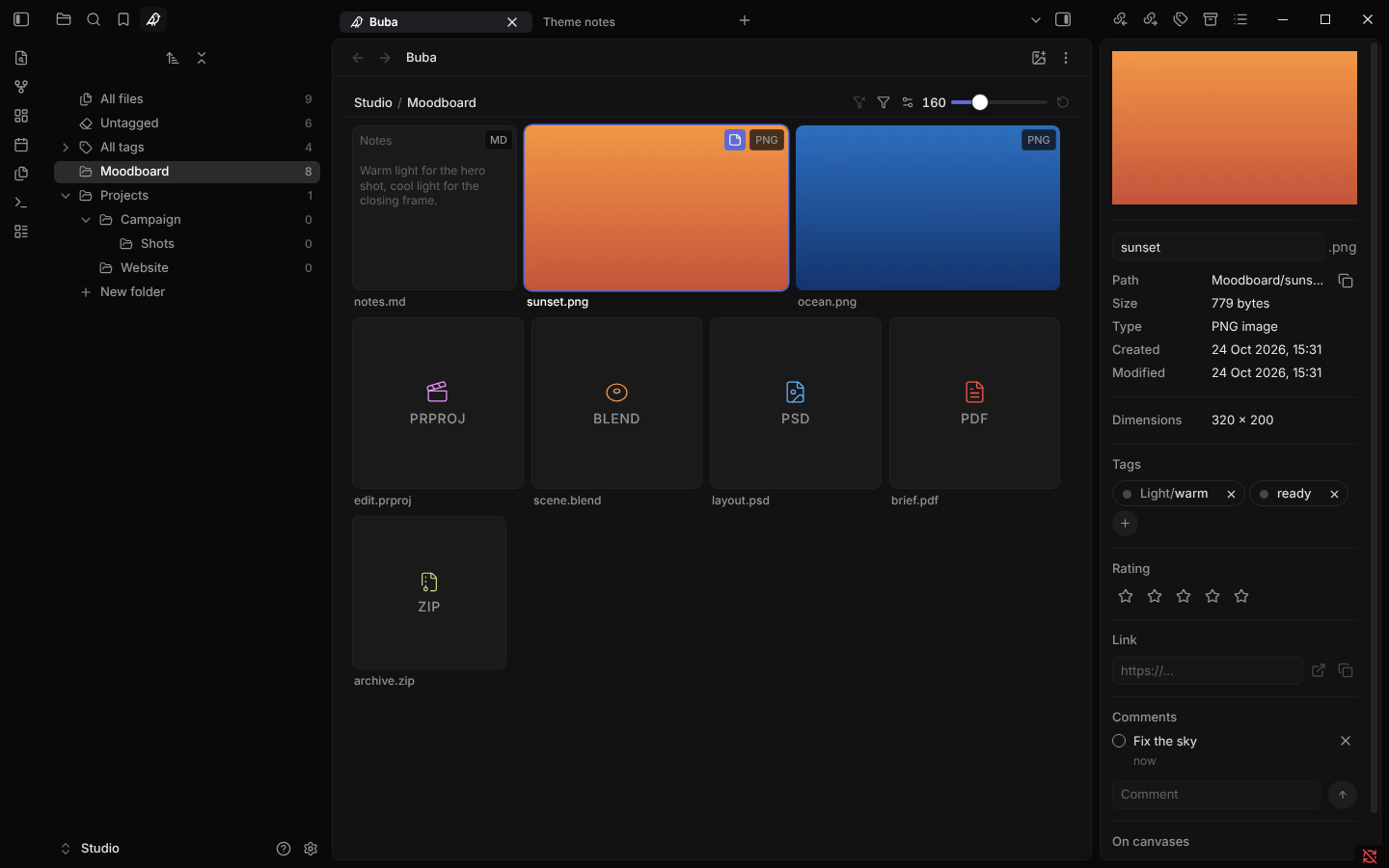
Task: Open a new tab with the plus button
Action: click(x=745, y=20)
